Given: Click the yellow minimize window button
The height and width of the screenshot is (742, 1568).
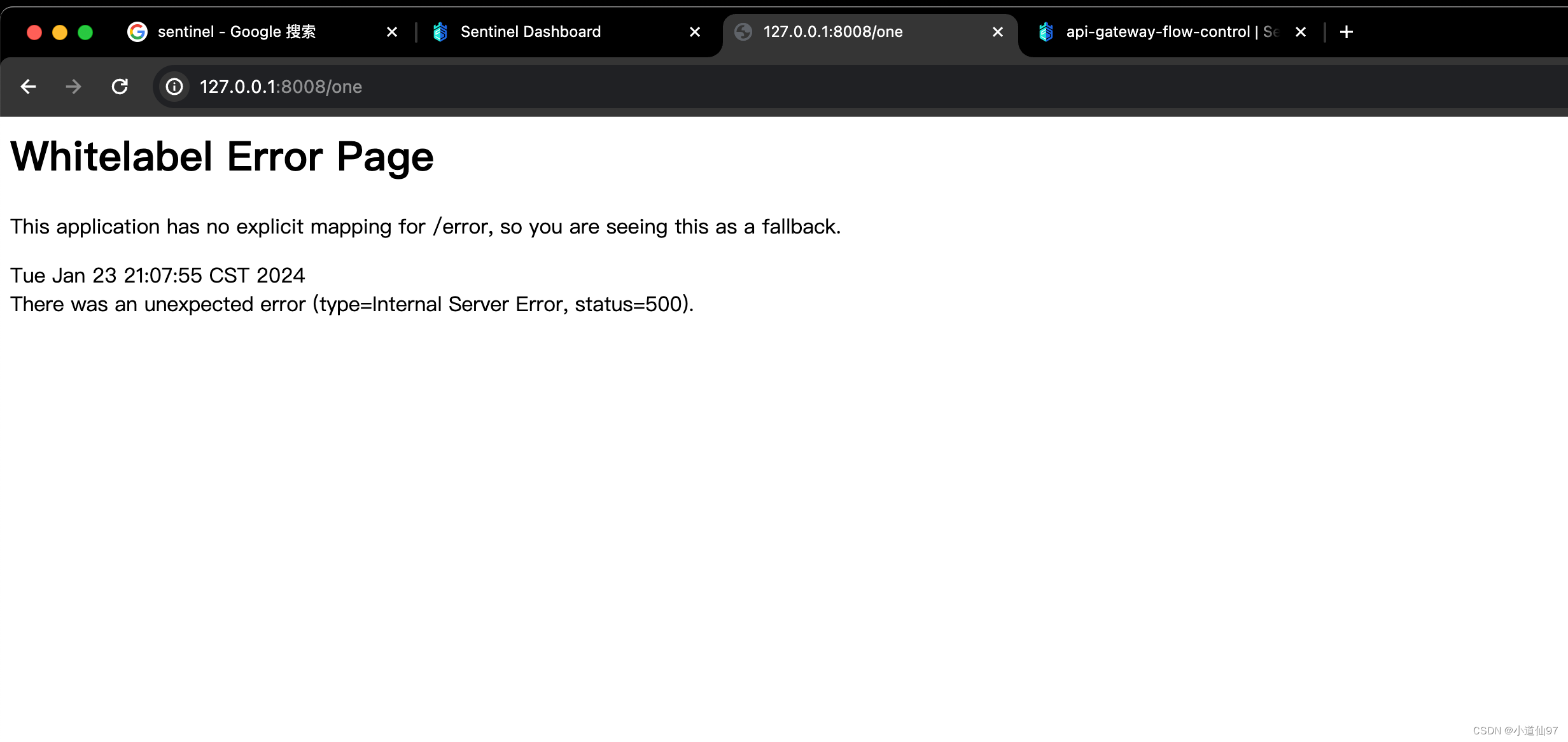Looking at the screenshot, I should (60, 32).
